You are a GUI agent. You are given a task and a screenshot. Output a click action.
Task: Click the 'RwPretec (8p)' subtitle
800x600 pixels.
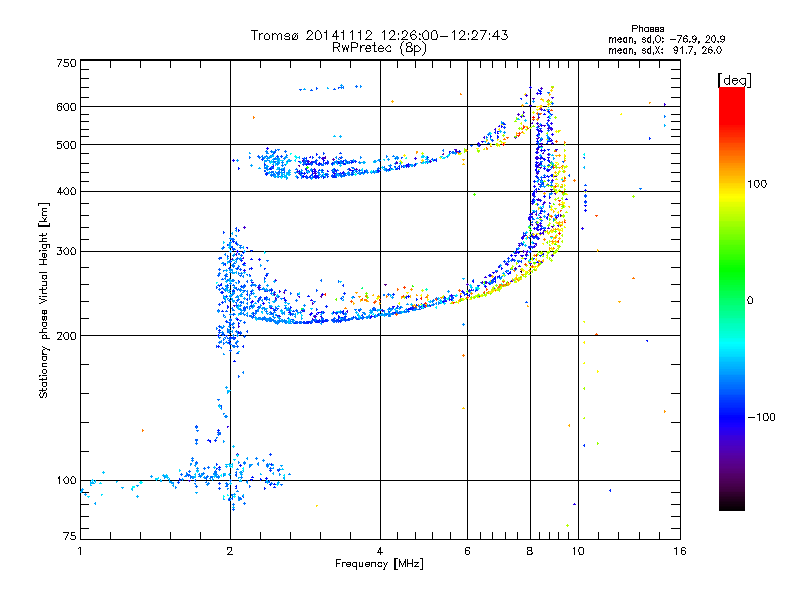[x=379, y=48]
